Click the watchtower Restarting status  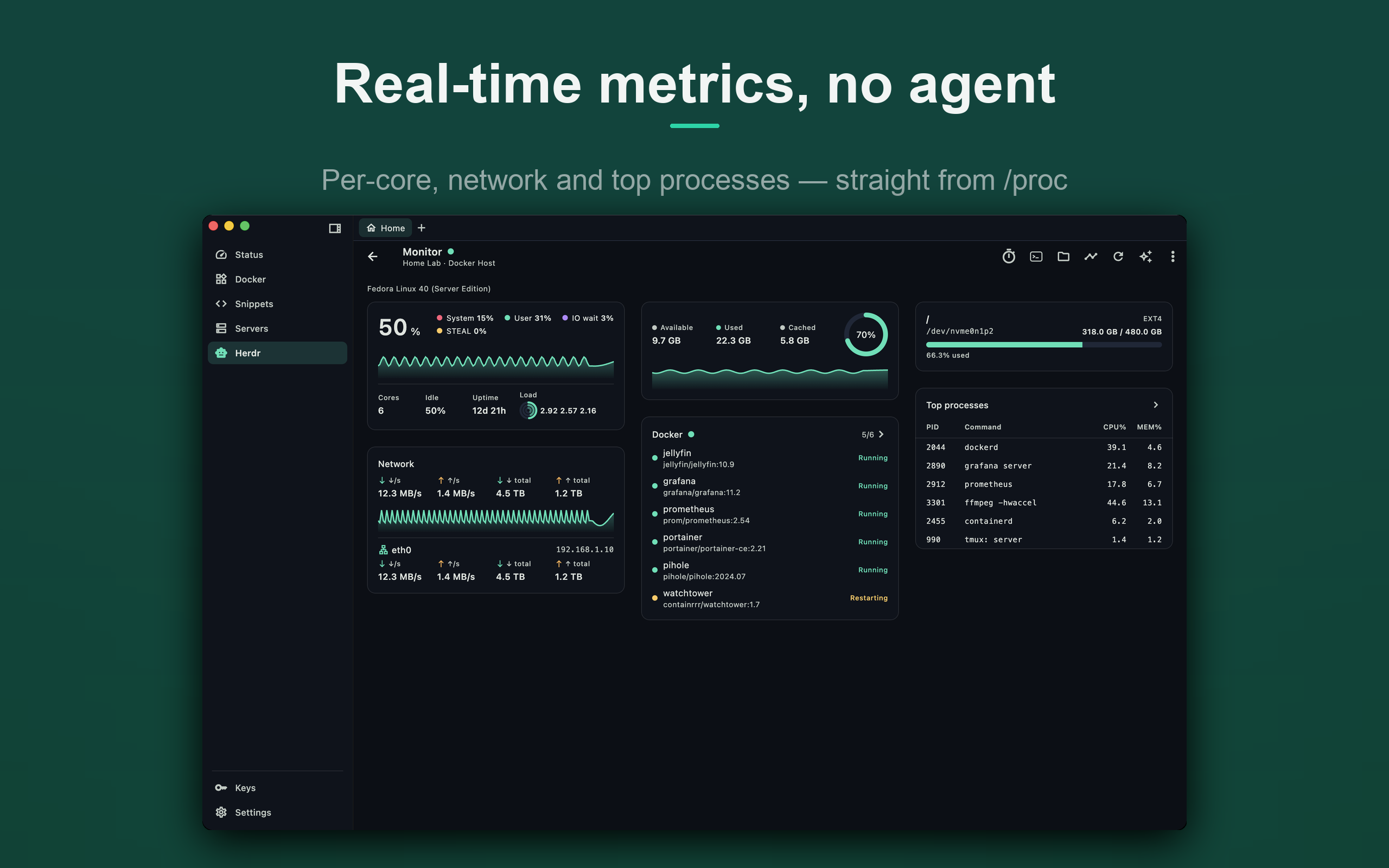tap(869, 598)
